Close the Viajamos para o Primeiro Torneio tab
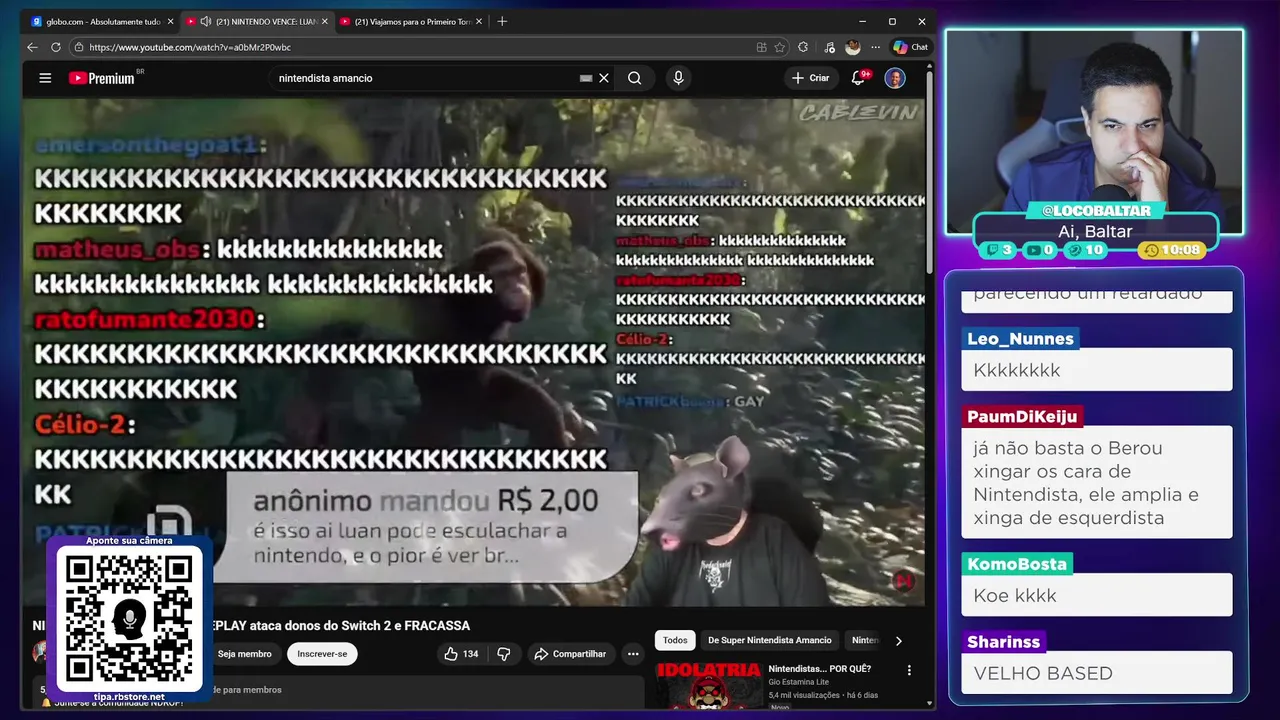The height and width of the screenshot is (720, 1280). pos(478,21)
